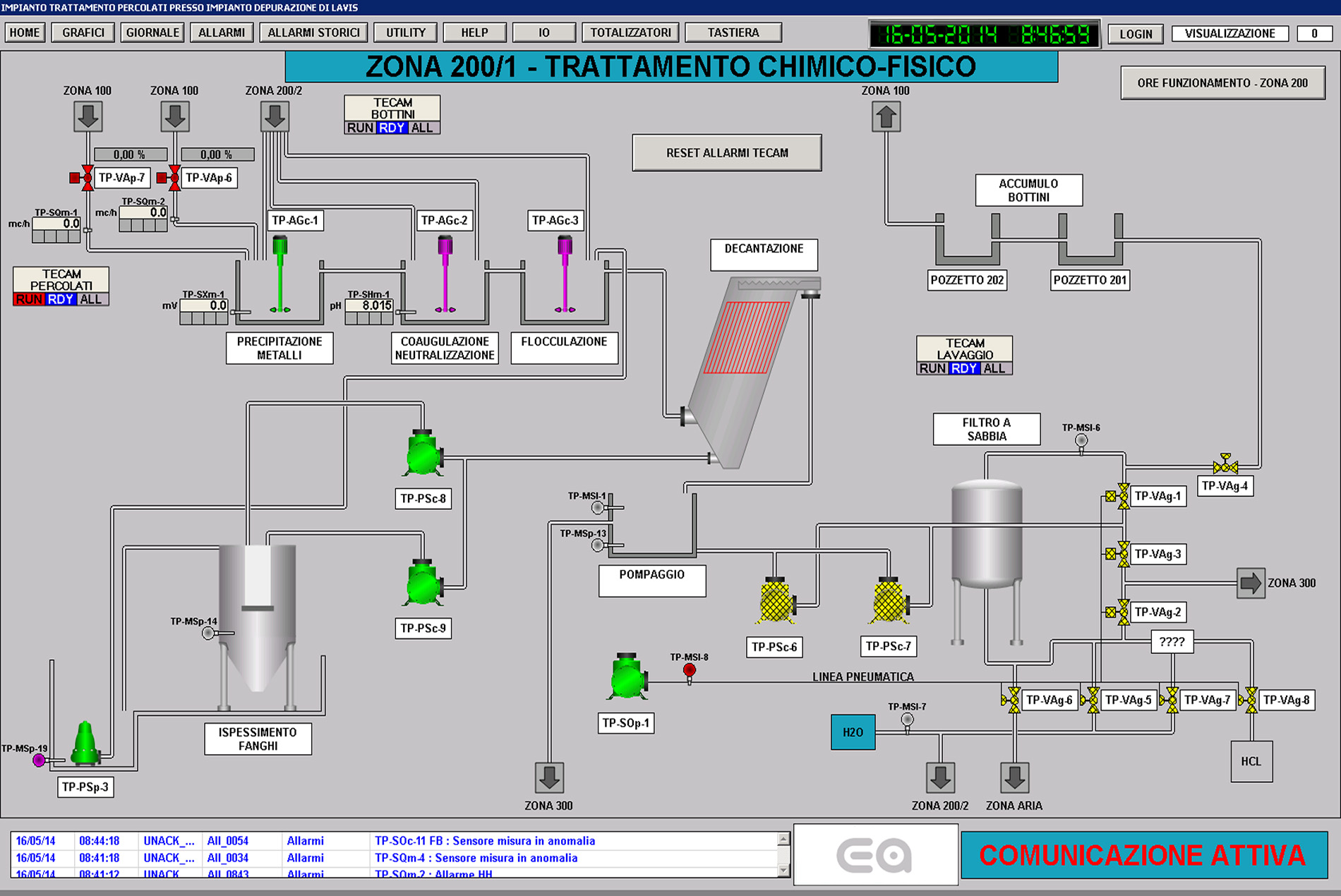
Task: Click RESET ALLARMI TECAM button
Action: pos(727,152)
